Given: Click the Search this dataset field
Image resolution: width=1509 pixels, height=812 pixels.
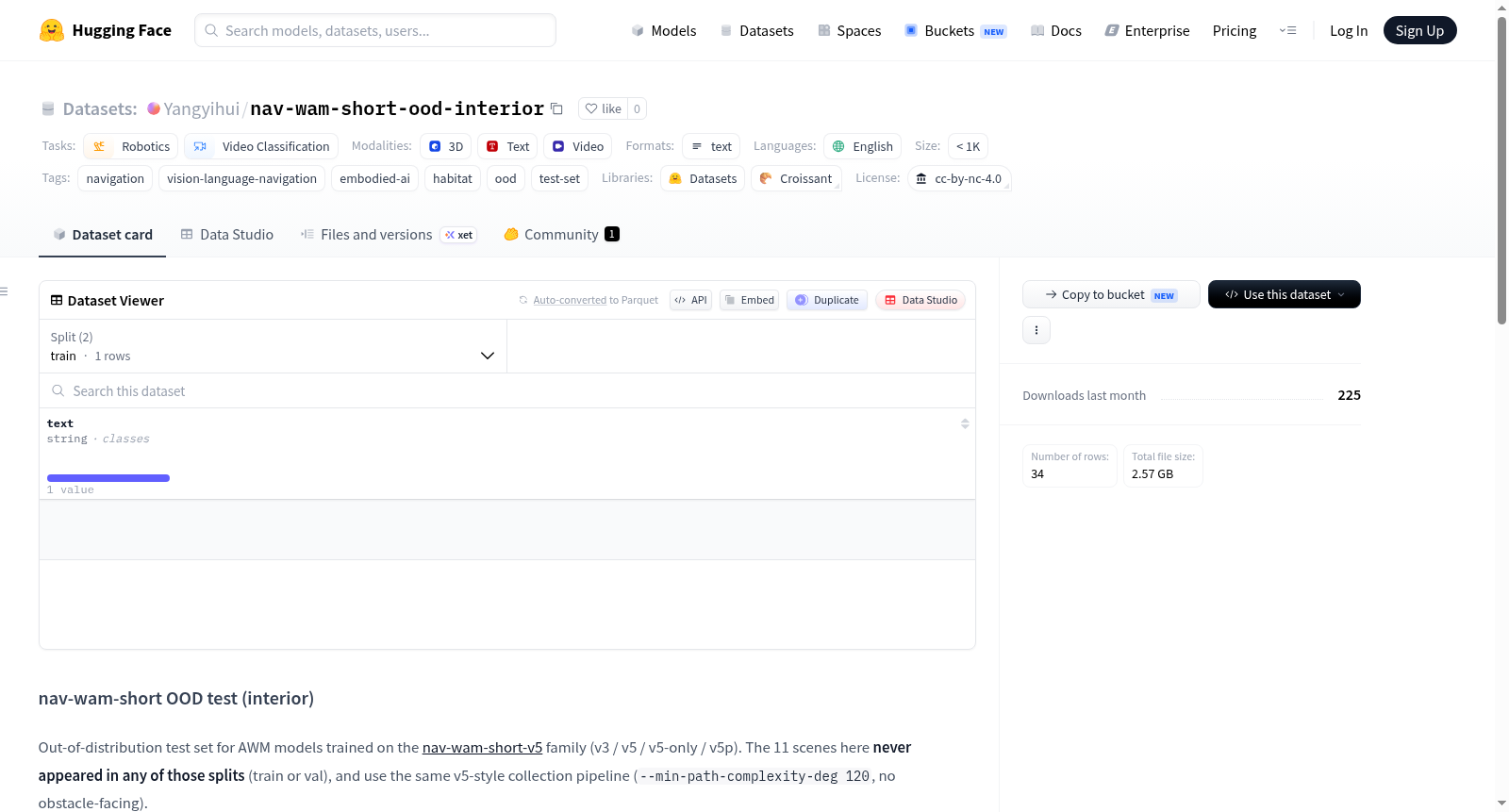Looking at the screenshot, I should coord(507,390).
